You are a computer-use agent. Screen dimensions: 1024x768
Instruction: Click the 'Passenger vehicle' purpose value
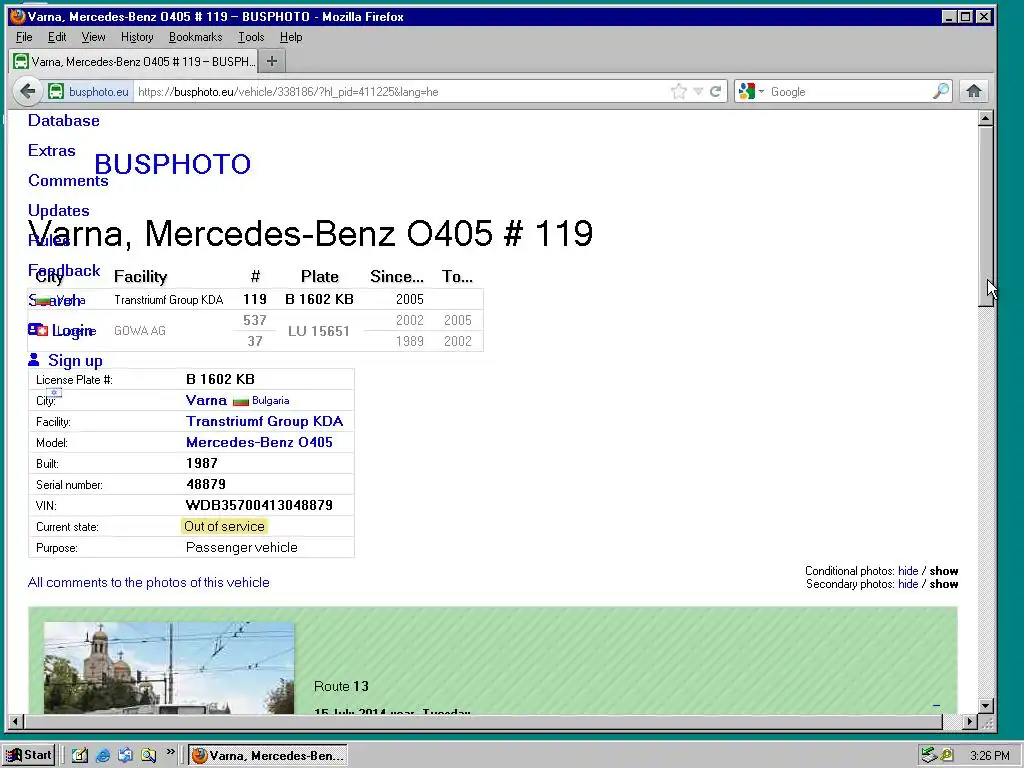(242, 547)
